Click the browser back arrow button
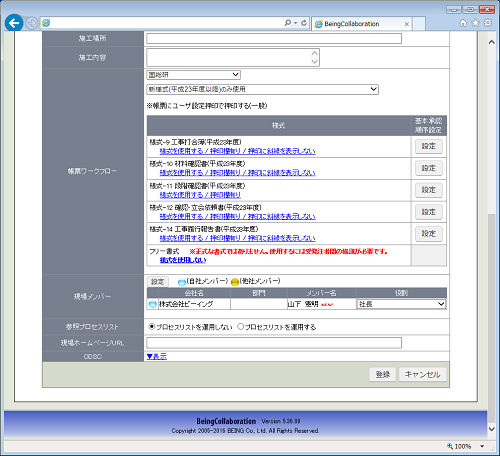 pyautogui.click(x=14, y=23)
